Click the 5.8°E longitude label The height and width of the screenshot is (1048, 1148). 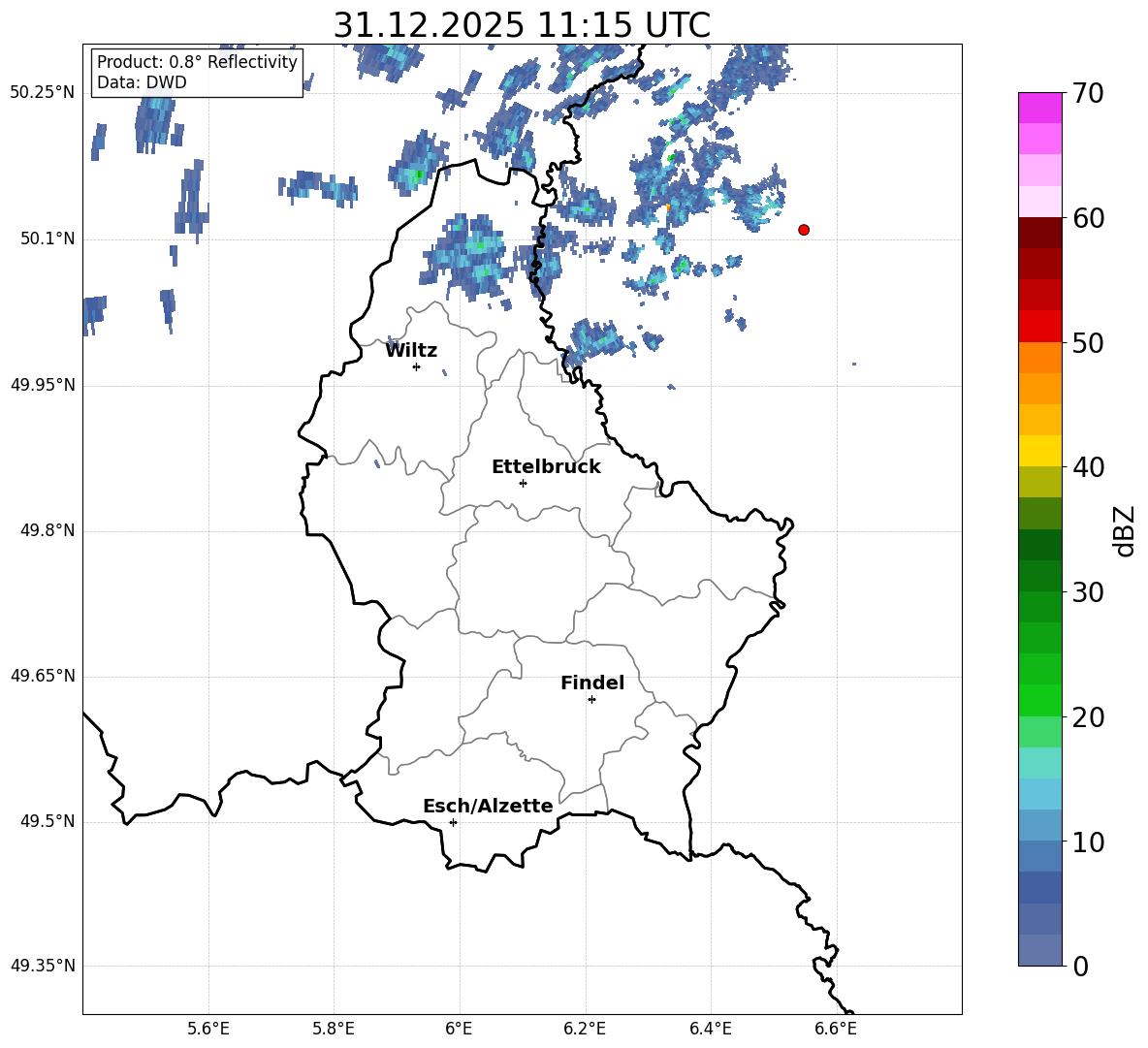334,1029
